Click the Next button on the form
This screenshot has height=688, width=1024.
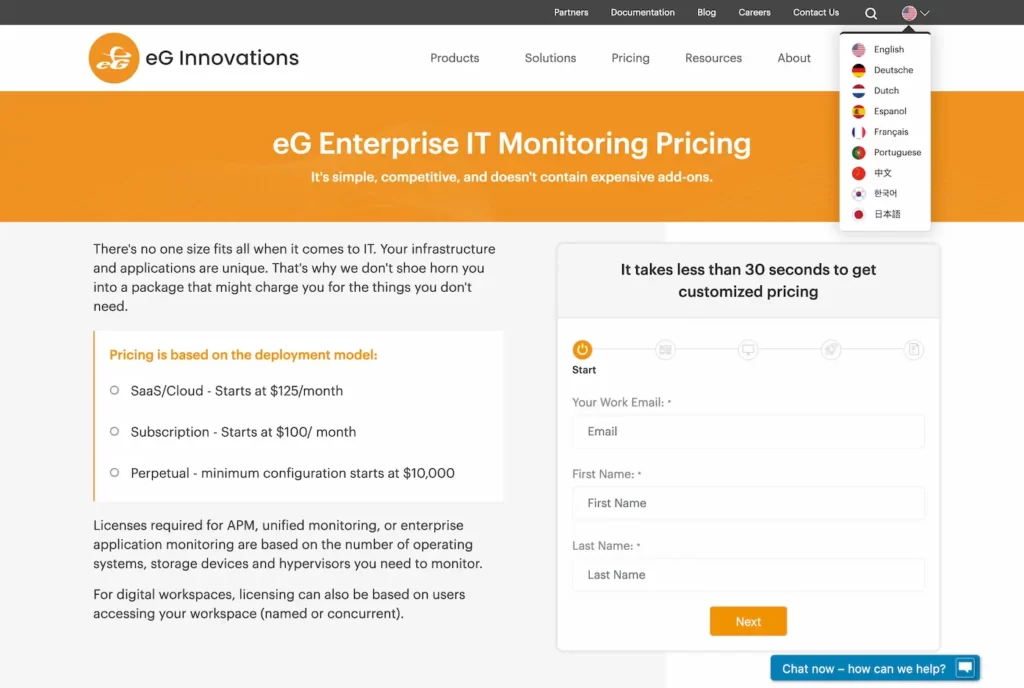(748, 621)
